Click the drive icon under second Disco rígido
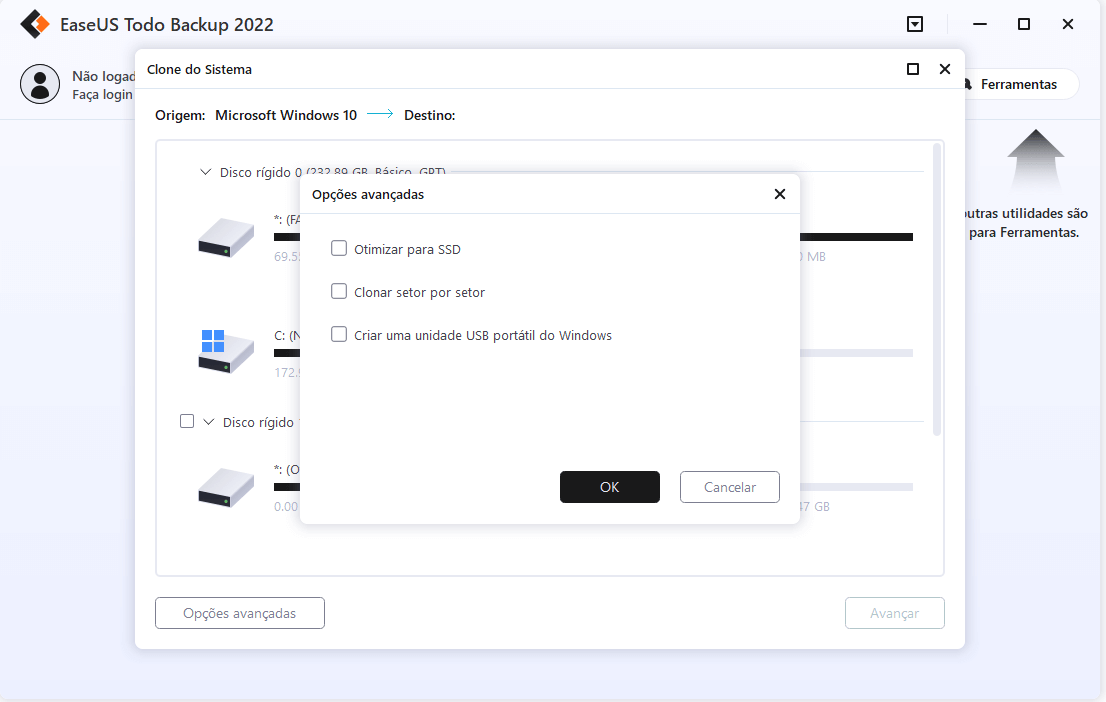1106x702 pixels. coord(226,487)
